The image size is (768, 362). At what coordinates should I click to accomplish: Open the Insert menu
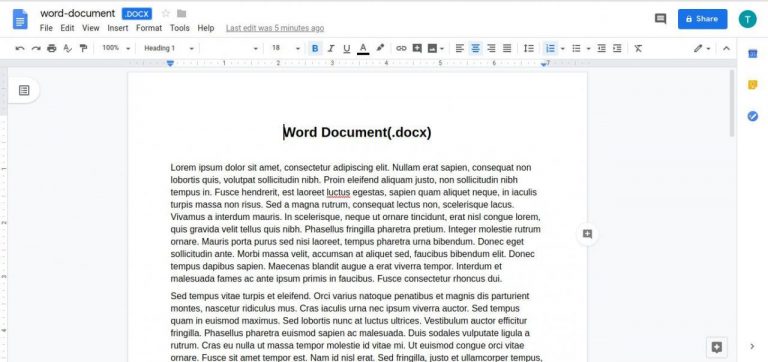point(118,28)
